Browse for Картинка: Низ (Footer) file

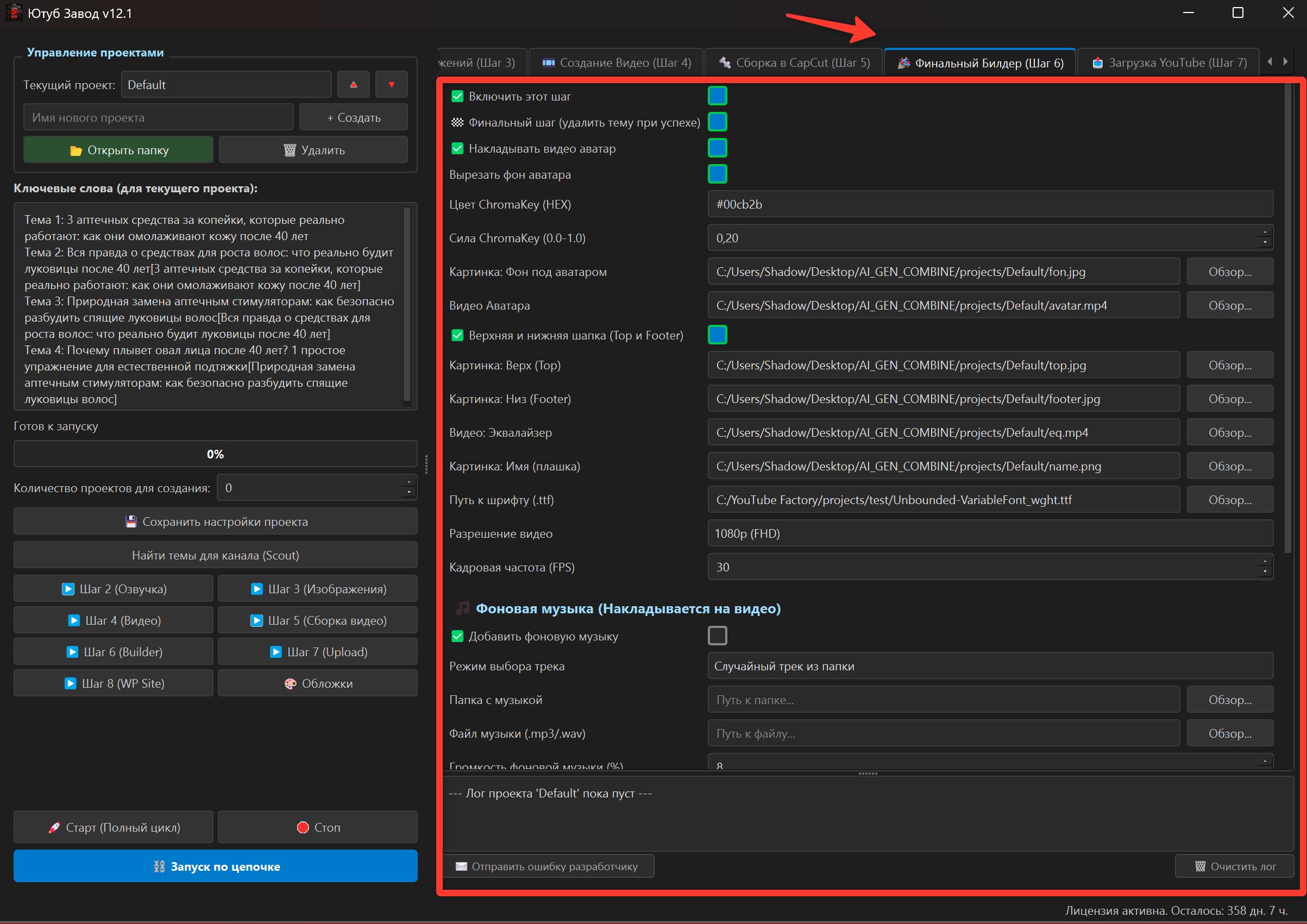(x=1229, y=399)
